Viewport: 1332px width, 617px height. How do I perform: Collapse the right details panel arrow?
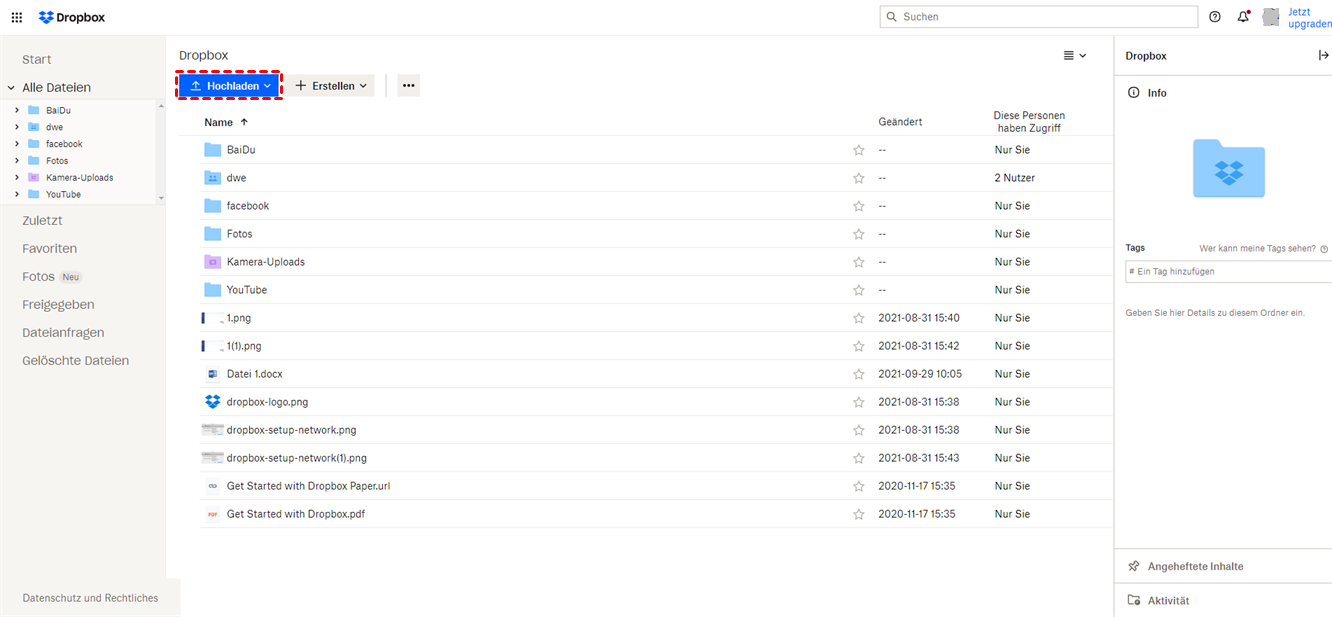pos(1324,56)
